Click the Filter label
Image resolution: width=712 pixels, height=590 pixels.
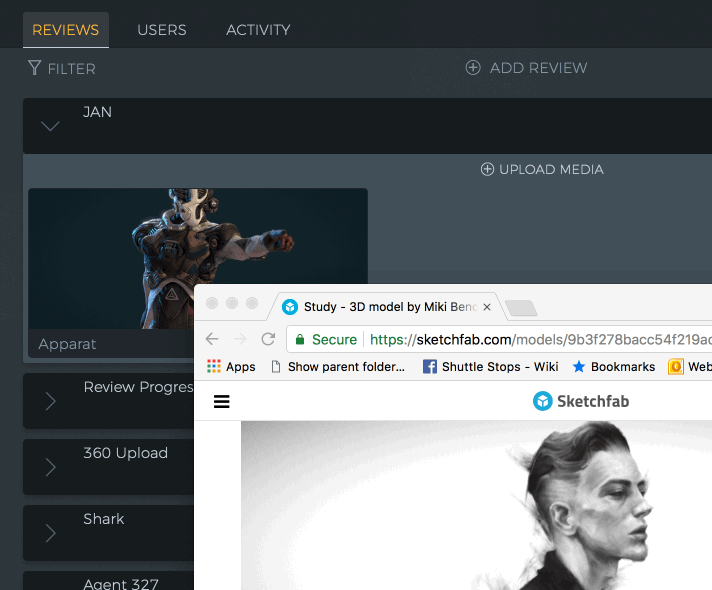(72, 69)
